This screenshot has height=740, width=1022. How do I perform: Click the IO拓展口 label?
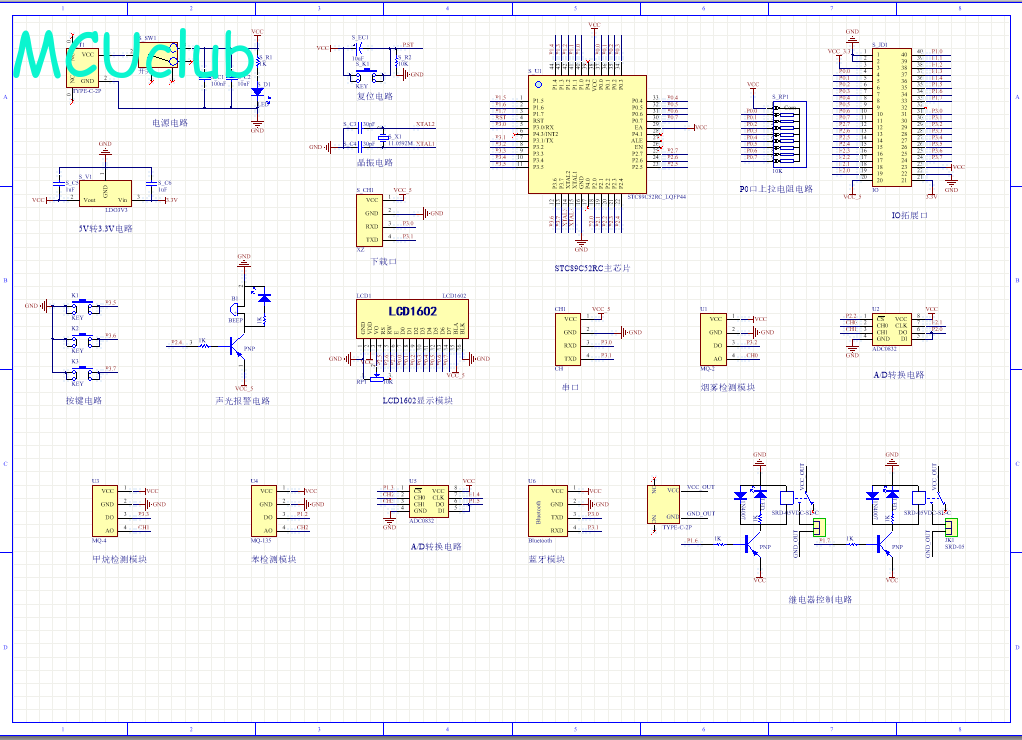pyautogui.click(x=909, y=215)
